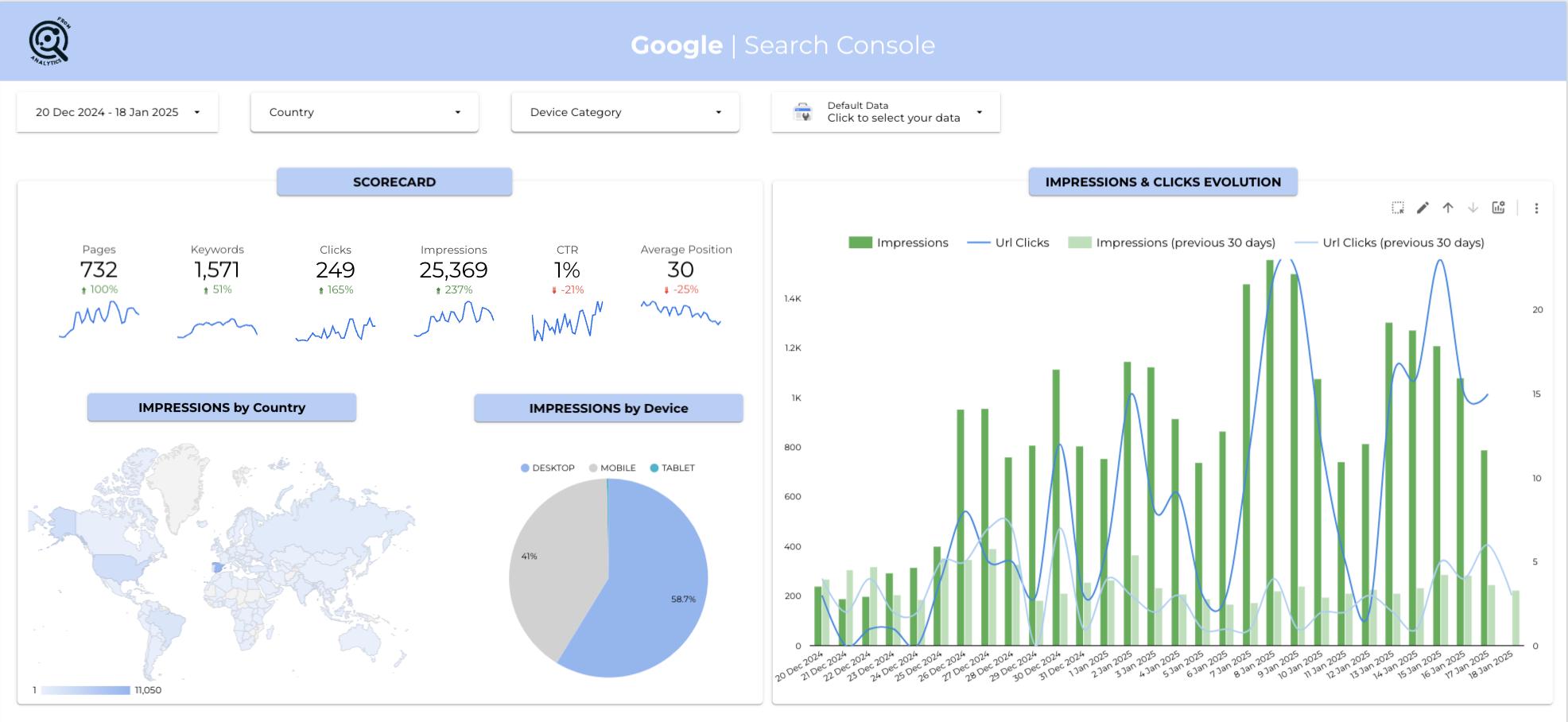Screen dimensions: 1568x722
Task: Toggle the Url Clicks legend entry
Action: pyautogui.click(x=1008, y=243)
